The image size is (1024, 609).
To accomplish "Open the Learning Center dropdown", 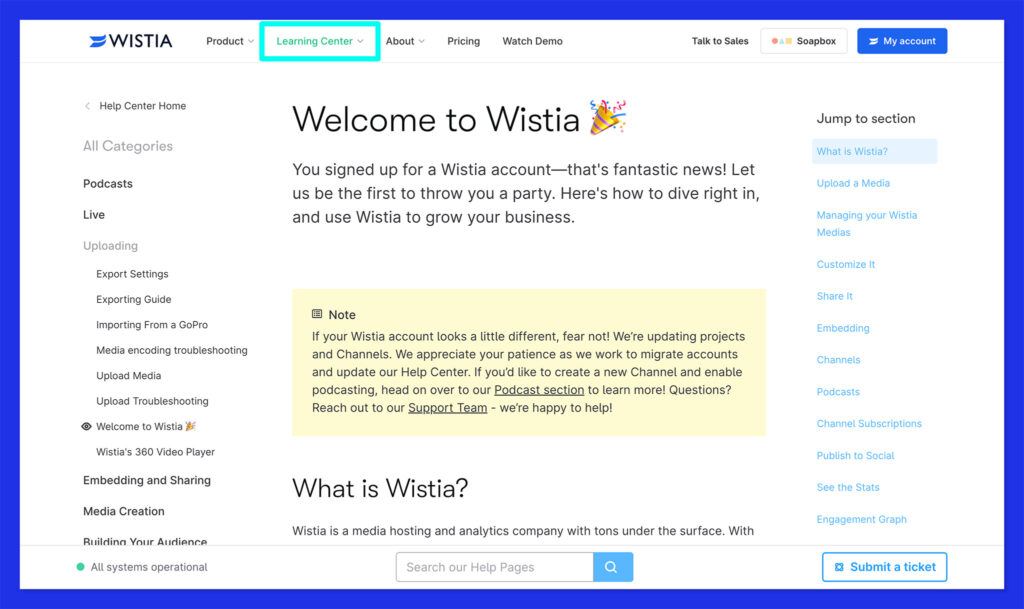I will (320, 41).
